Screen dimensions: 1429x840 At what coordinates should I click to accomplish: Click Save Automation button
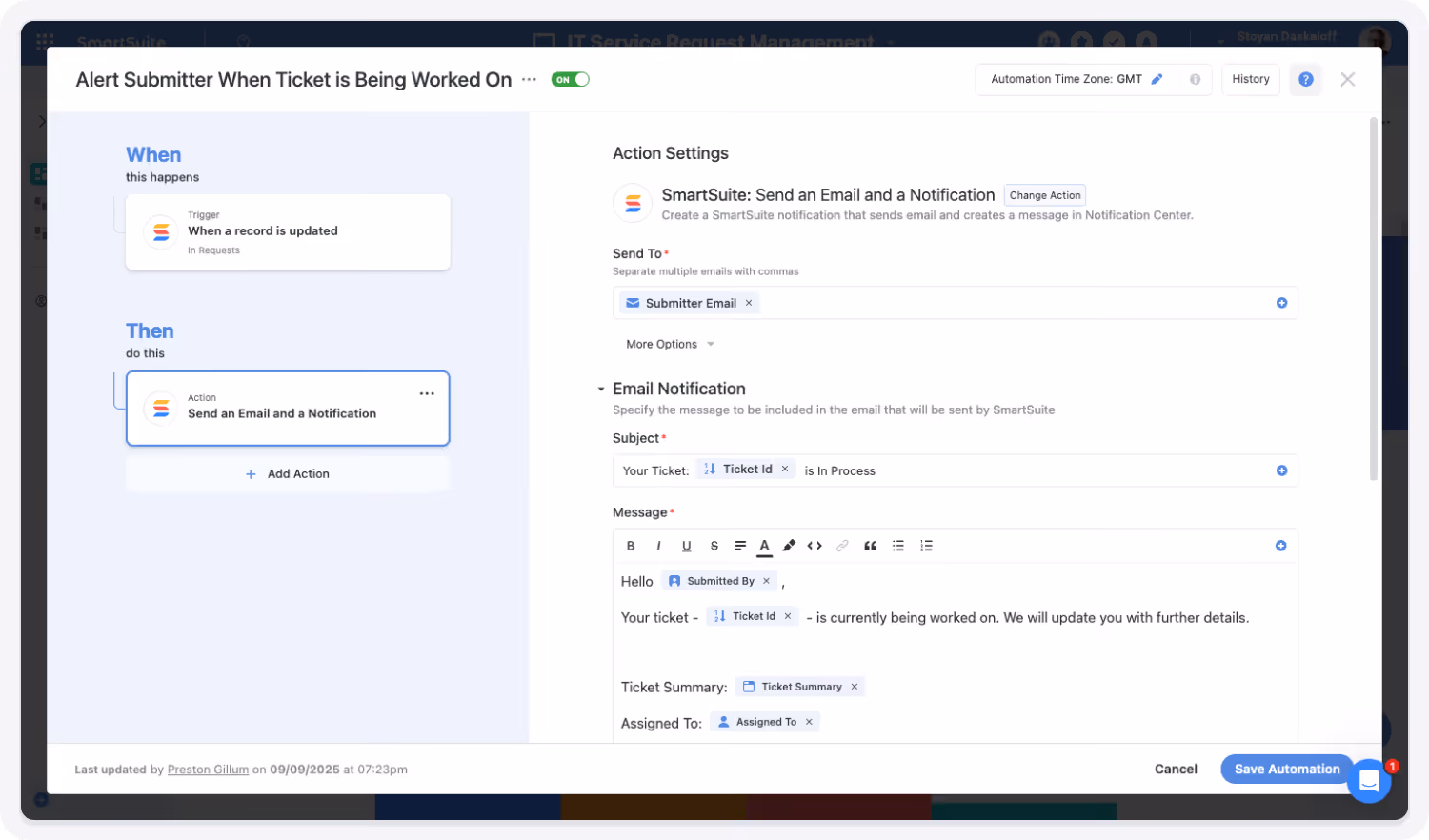[1287, 769]
